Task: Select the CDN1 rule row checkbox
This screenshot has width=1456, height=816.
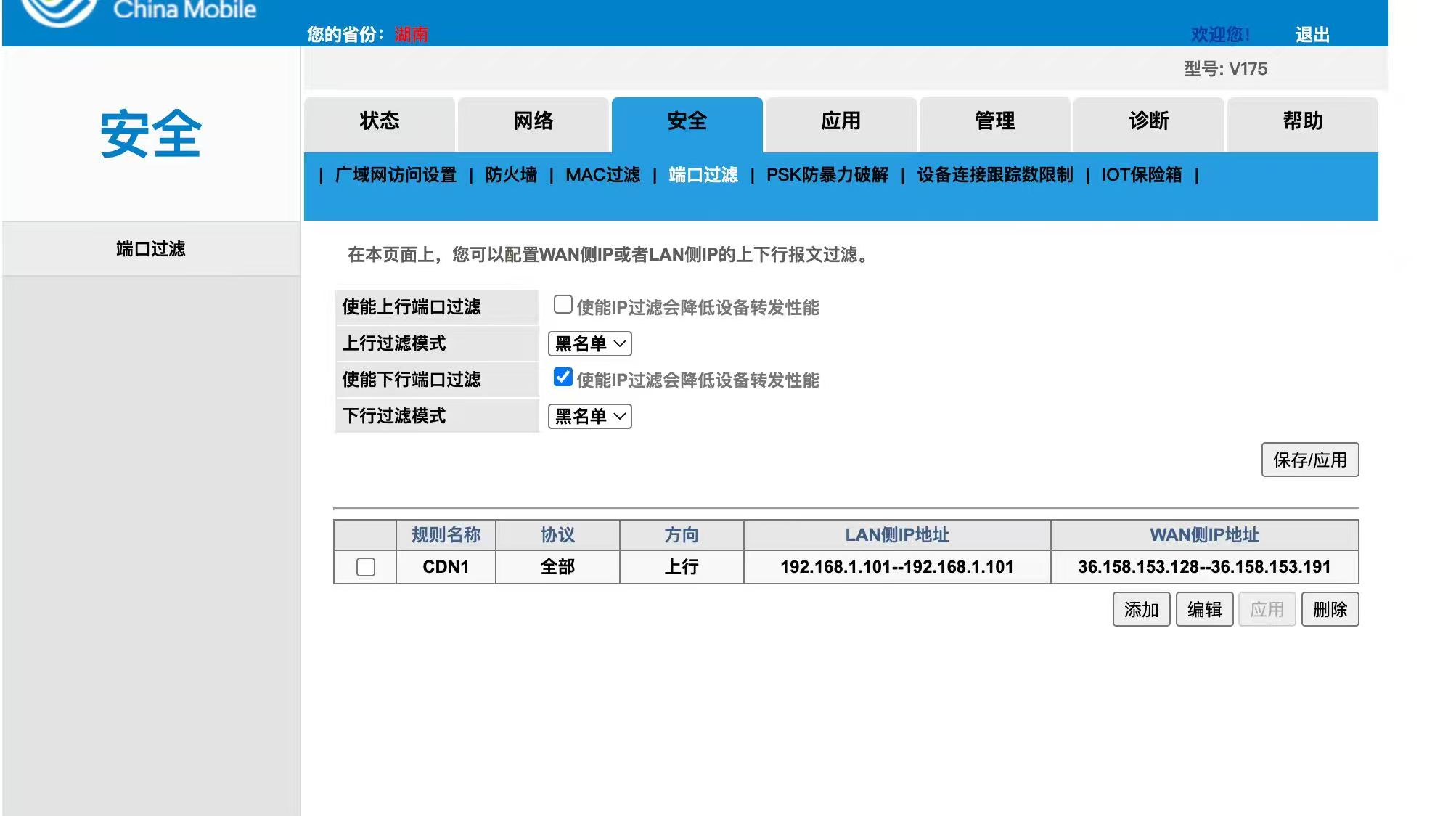Action: click(x=366, y=567)
